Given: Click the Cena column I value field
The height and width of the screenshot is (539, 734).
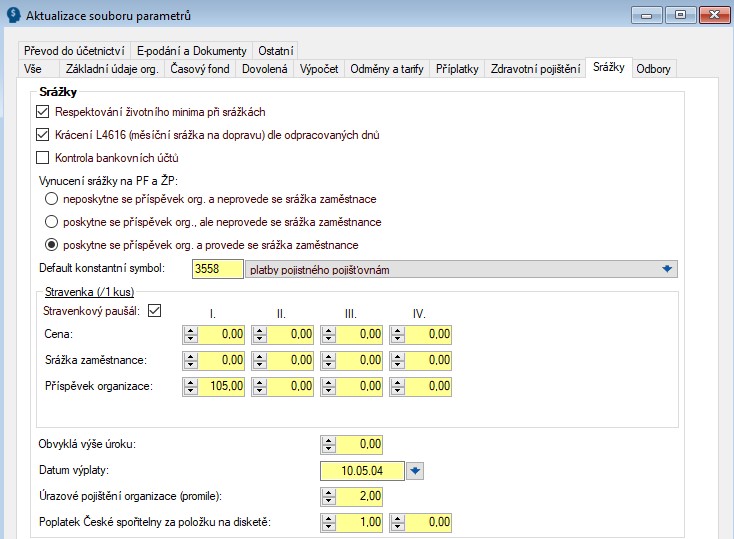Looking at the screenshot, I should click(x=221, y=334).
